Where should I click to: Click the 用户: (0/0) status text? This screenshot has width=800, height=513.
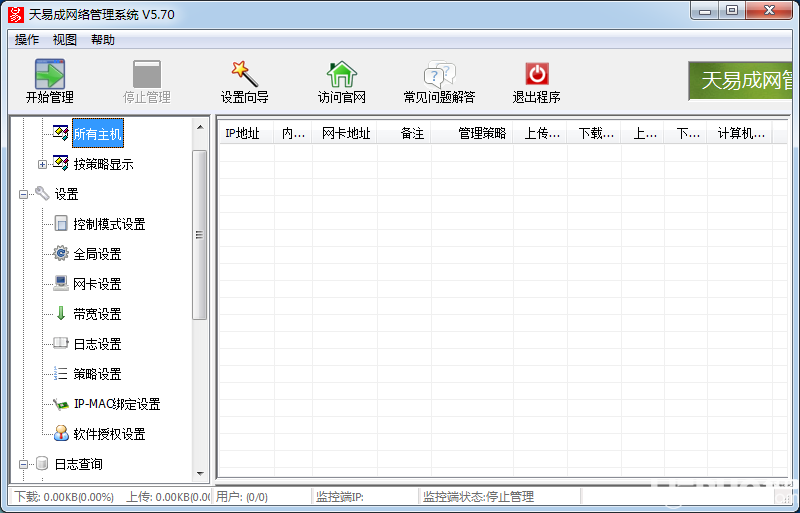click(x=241, y=496)
